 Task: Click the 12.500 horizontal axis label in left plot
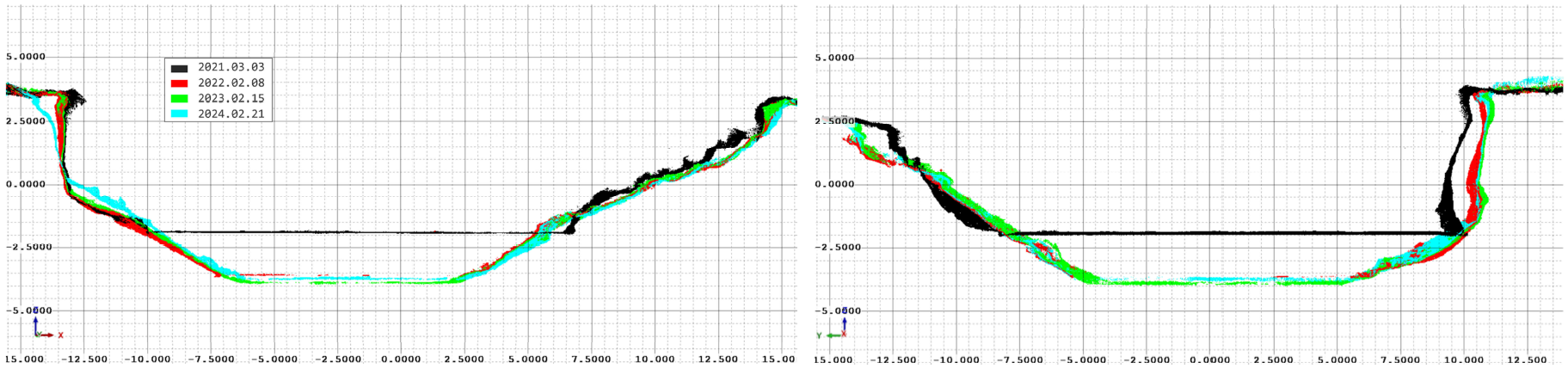tap(717, 360)
